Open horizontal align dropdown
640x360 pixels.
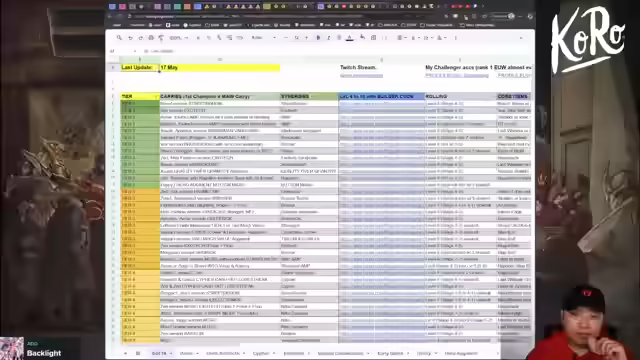click(401, 38)
